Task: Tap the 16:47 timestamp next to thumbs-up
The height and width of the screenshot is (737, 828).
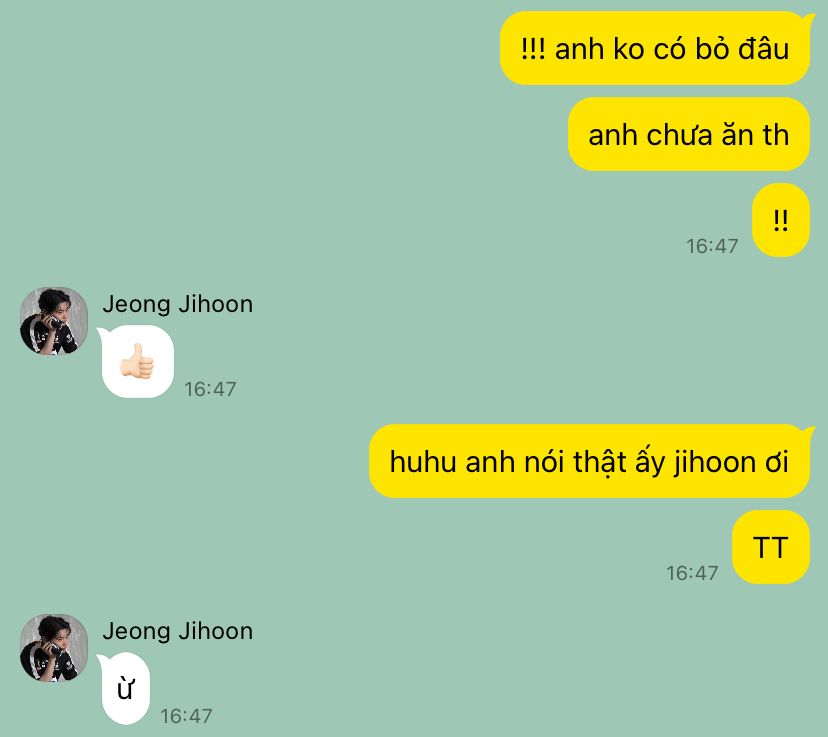Action: (x=210, y=389)
